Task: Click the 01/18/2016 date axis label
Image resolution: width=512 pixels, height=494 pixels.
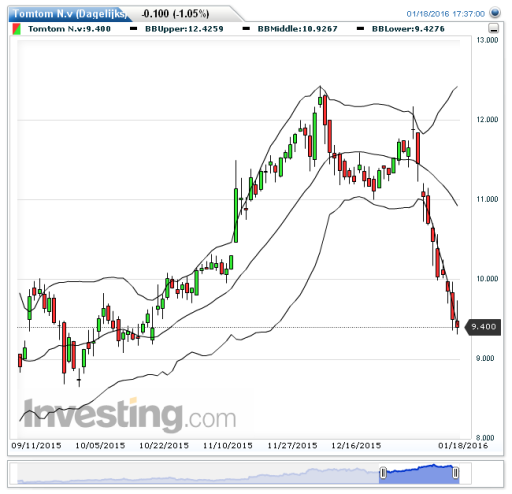Action: 463,446
